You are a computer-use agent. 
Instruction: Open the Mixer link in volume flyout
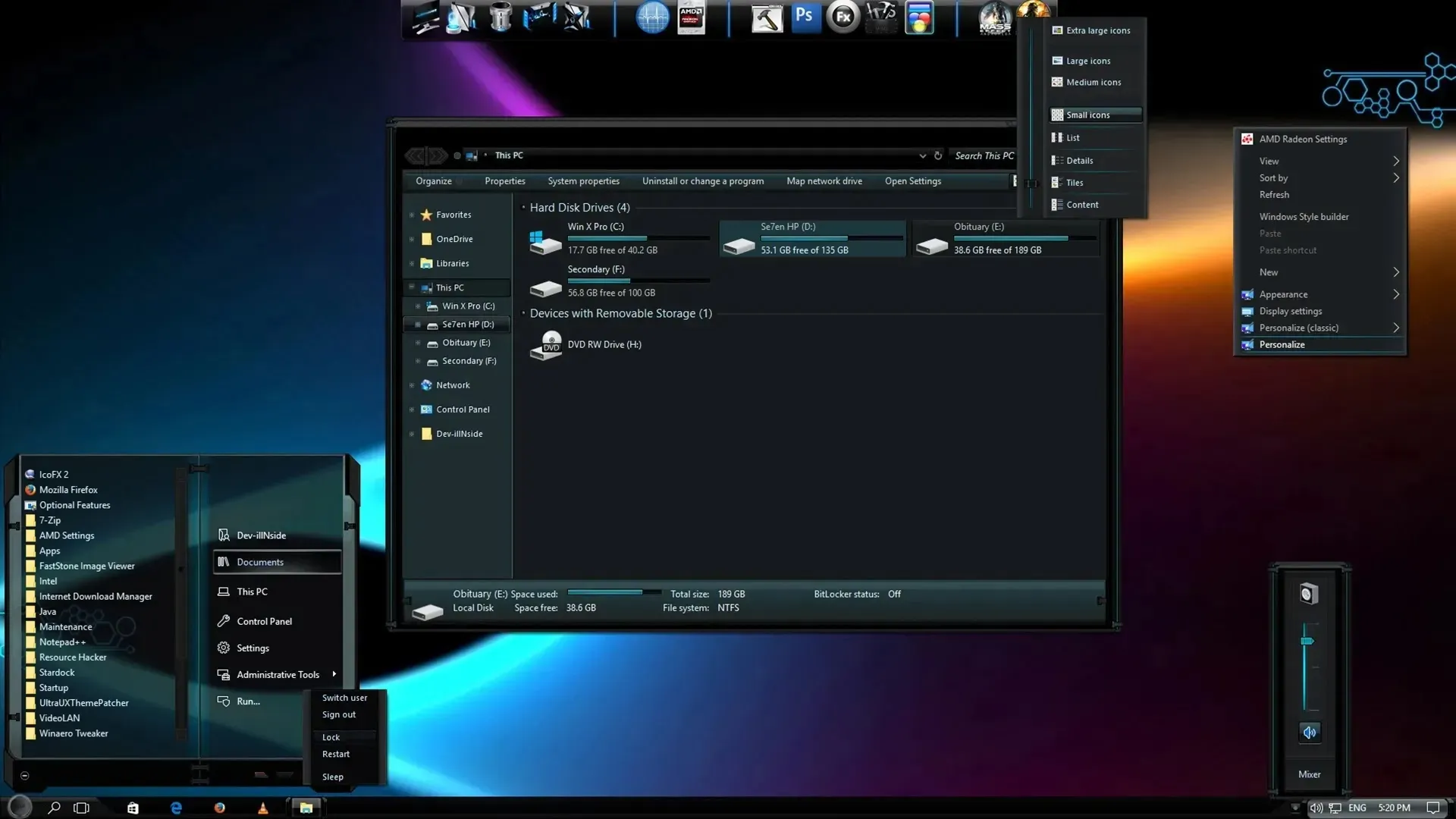(x=1309, y=774)
